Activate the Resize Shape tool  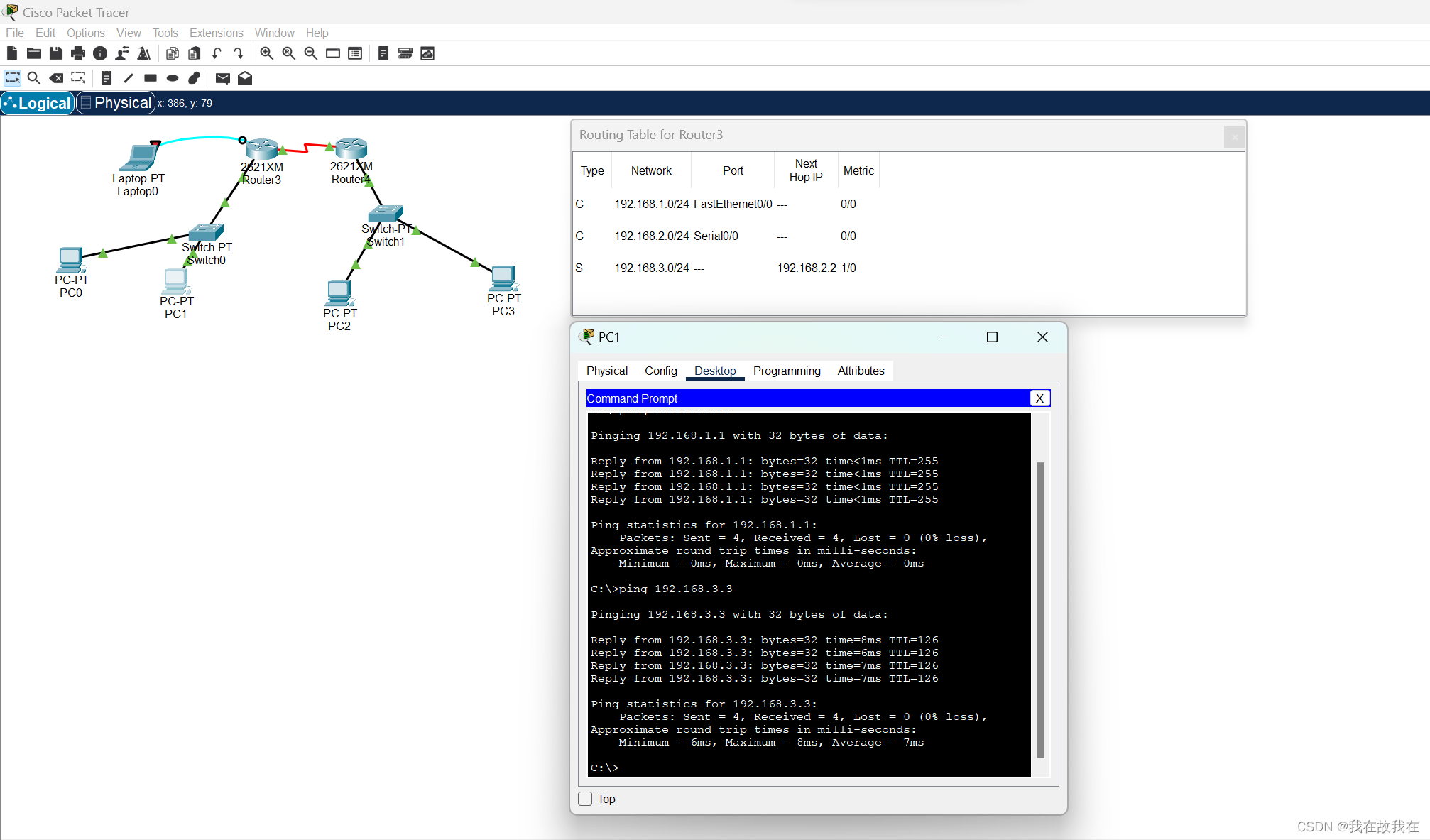click(78, 78)
